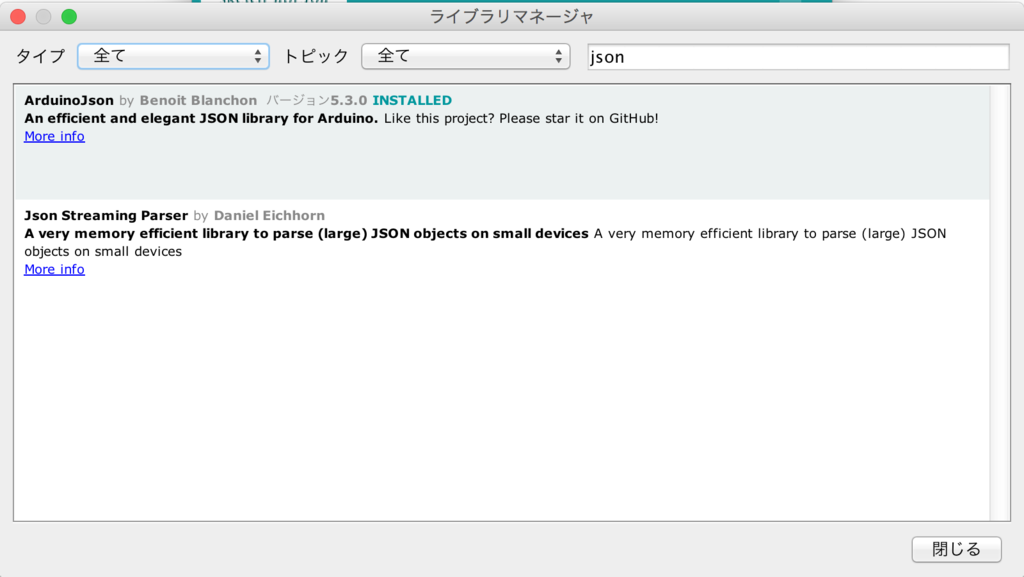Click the Json Streaming Parser description paragraph
This screenshot has height=577, width=1024.
485,242
